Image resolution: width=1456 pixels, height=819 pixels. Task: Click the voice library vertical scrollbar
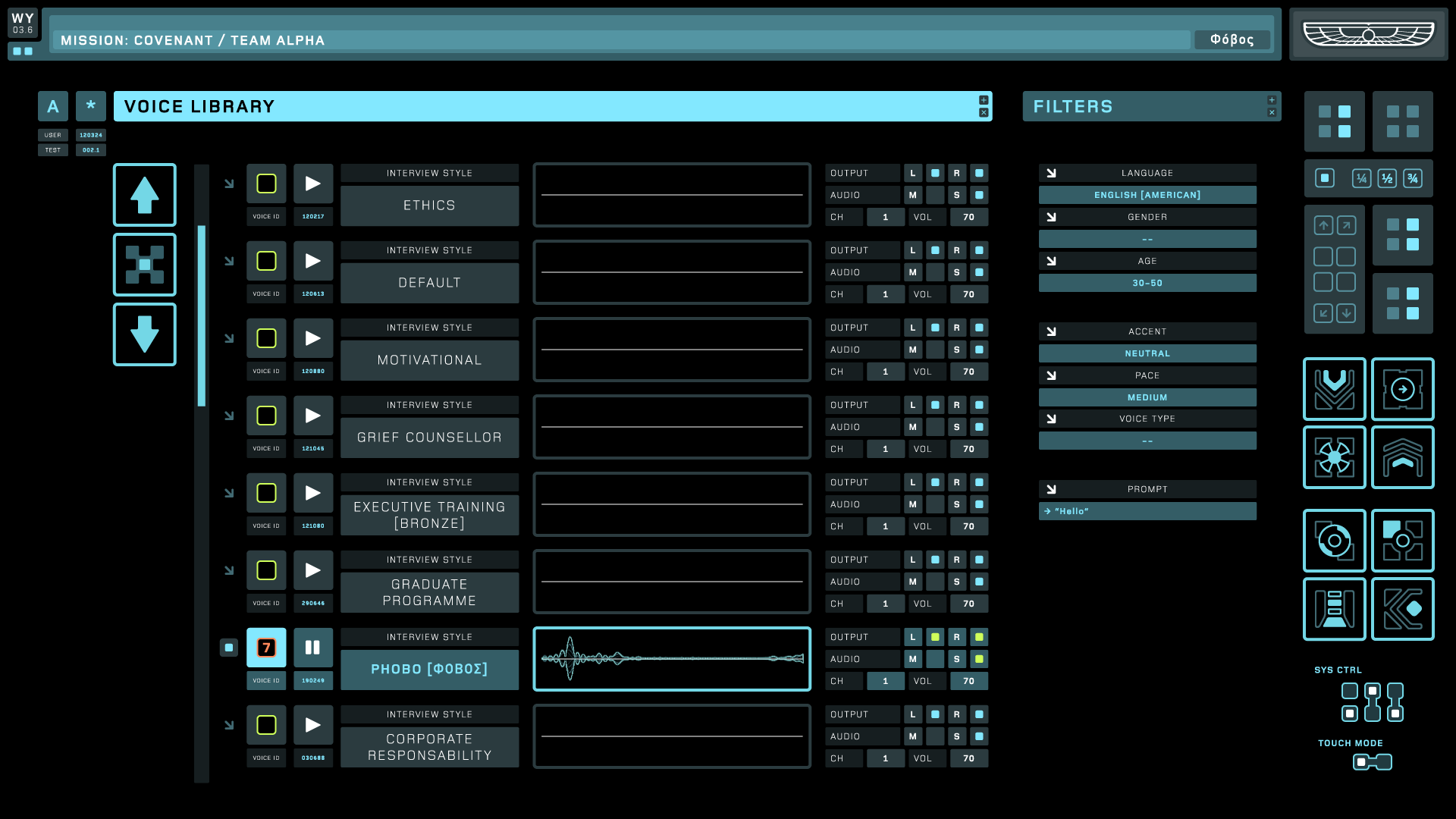(202, 315)
